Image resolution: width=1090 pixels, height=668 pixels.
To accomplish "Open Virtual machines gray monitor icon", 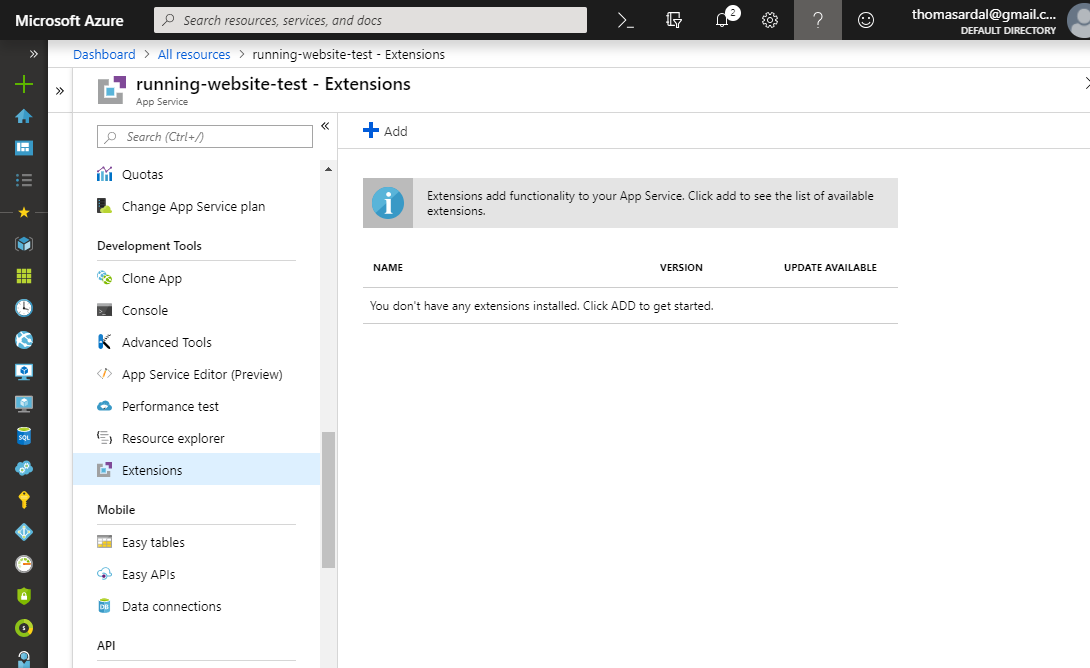I will pyautogui.click(x=24, y=404).
